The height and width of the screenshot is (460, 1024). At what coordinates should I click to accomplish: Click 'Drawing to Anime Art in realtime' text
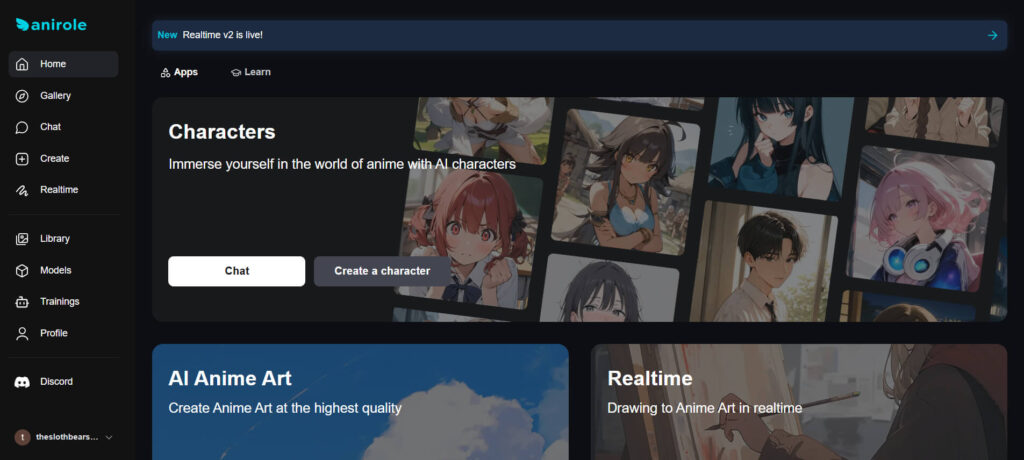(x=705, y=409)
